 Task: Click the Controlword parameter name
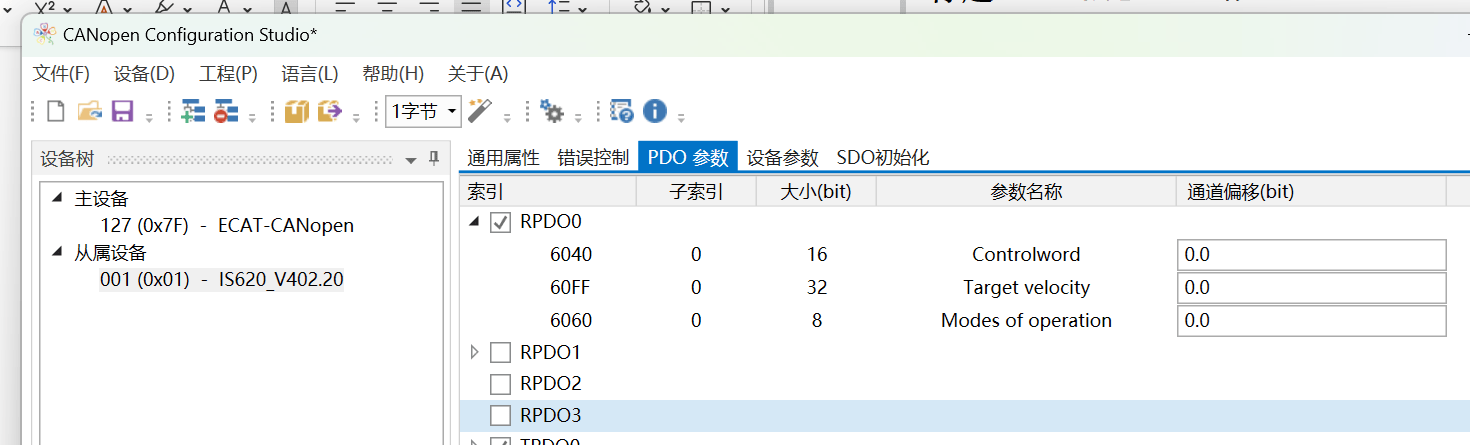pos(1026,255)
